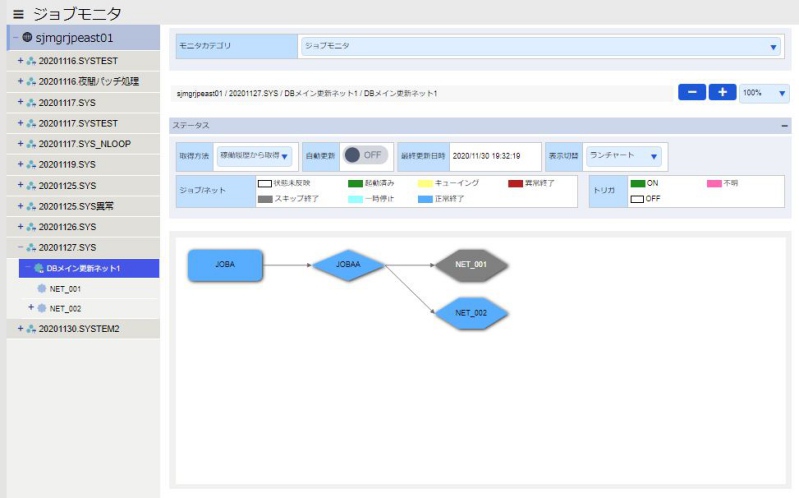Click the breadcrumb path sjmgrjpeast01 / 20201127.SYS
This screenshot has height=498, width=799.
(227, 94)
